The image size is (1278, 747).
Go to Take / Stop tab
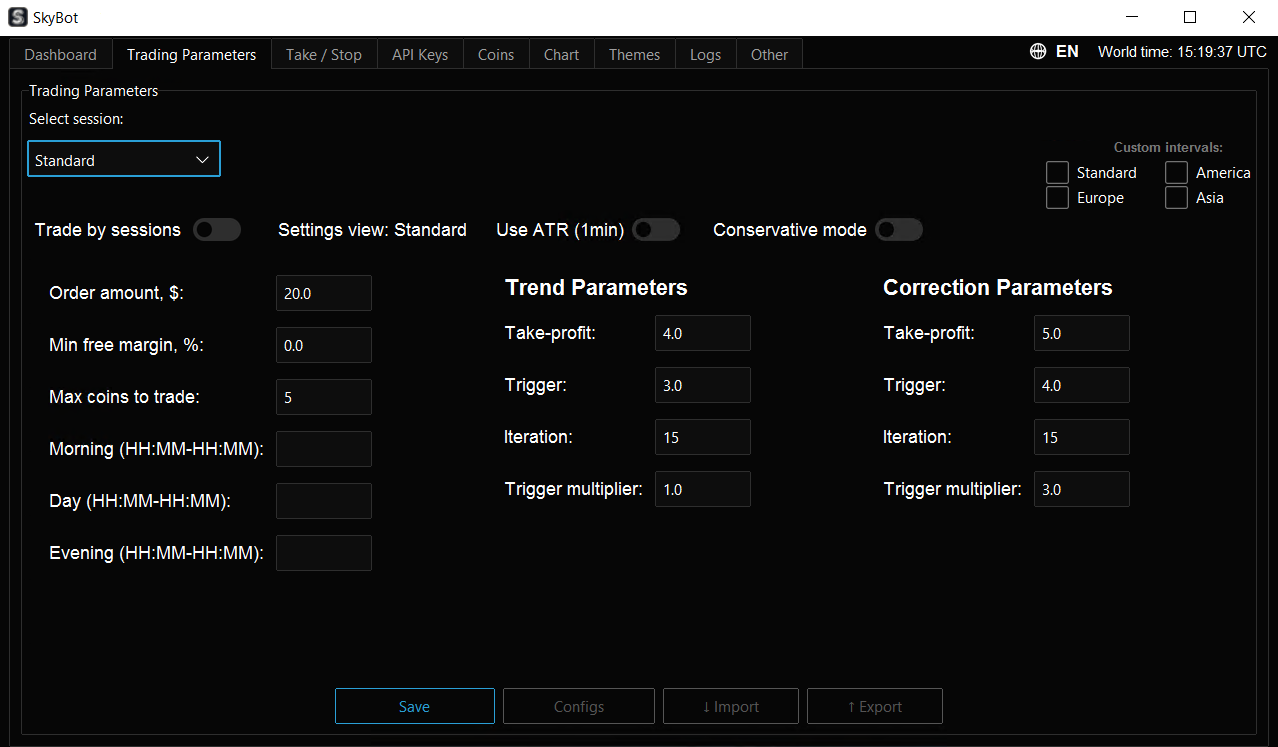324,54
